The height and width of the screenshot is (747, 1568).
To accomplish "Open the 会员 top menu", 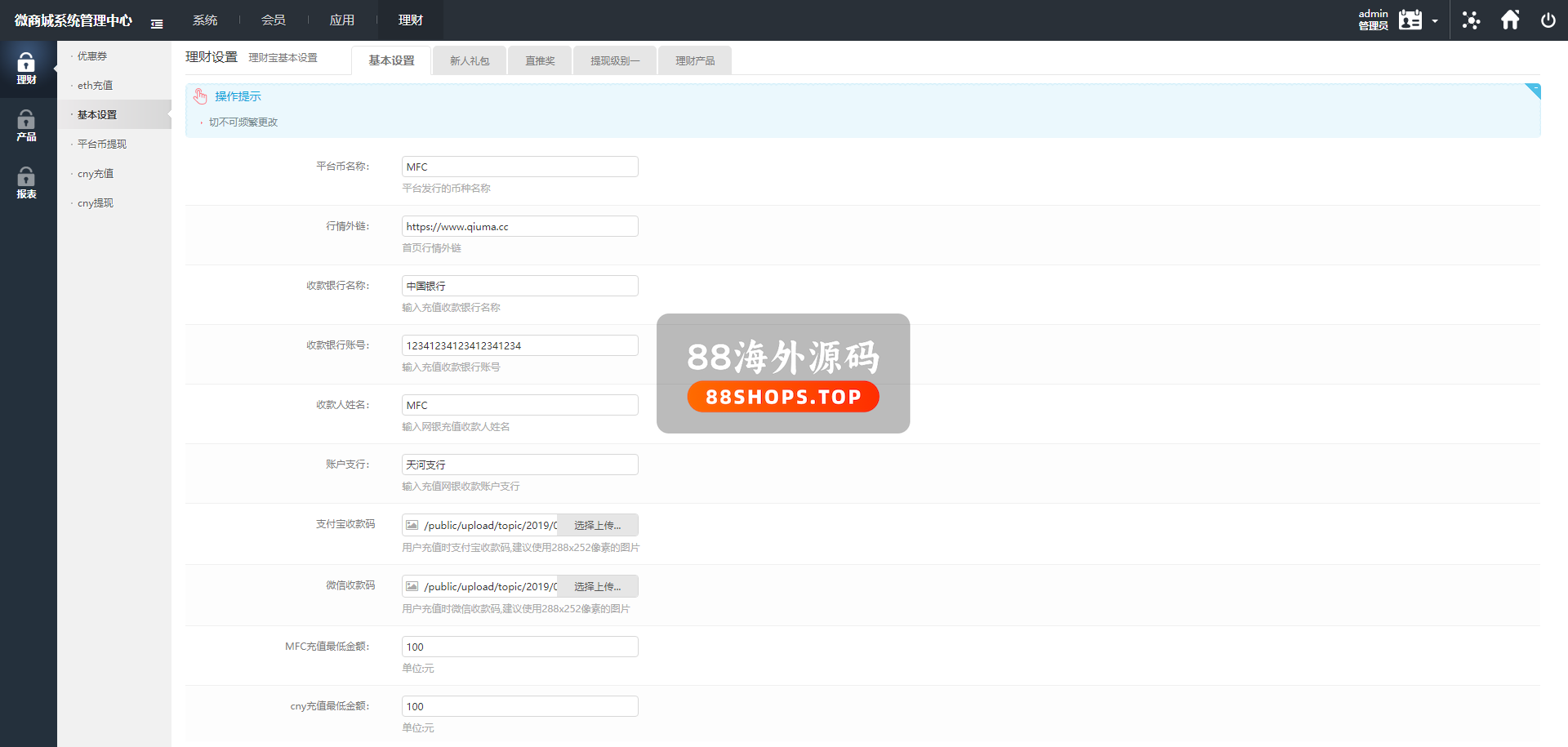I will pos(274,20).
